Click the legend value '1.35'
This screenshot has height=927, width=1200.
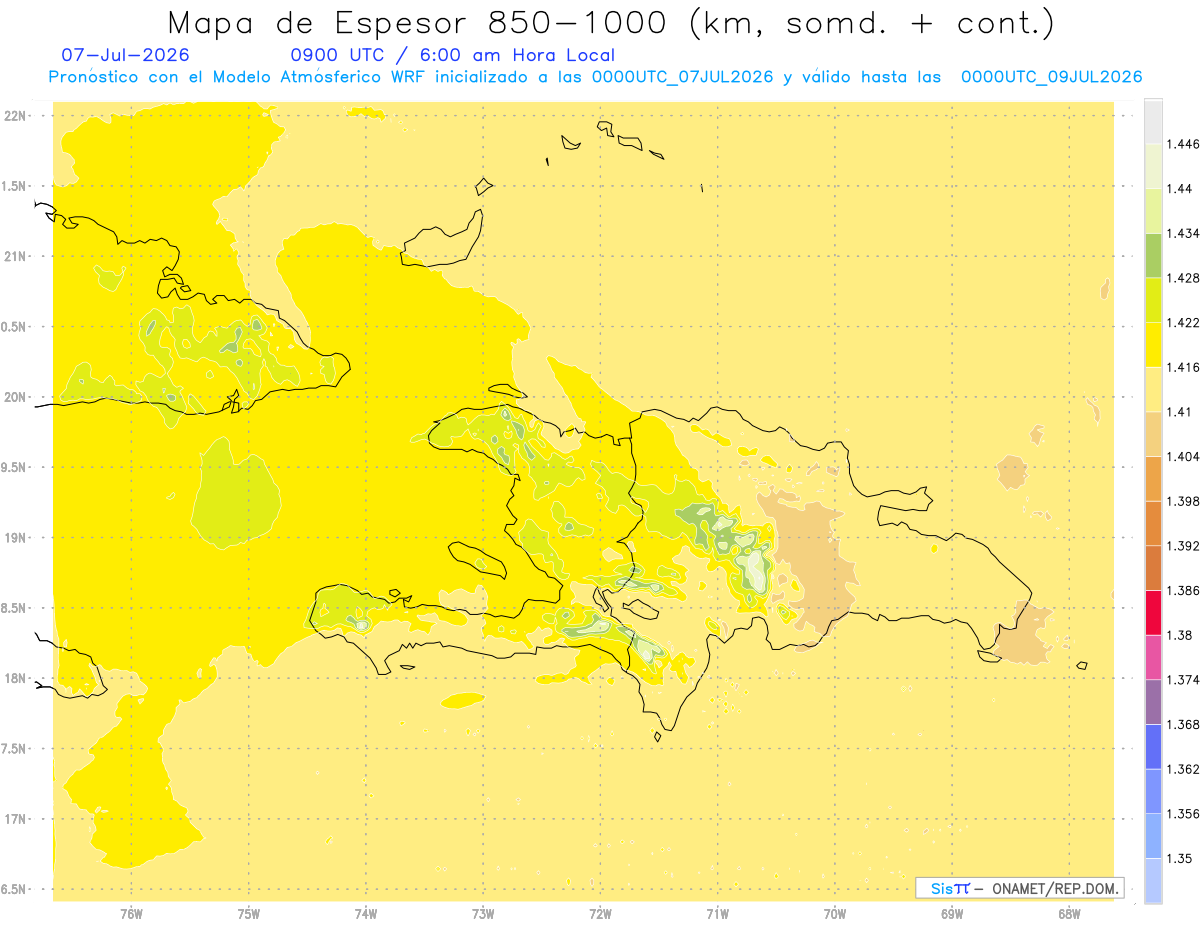point(1180,858)
